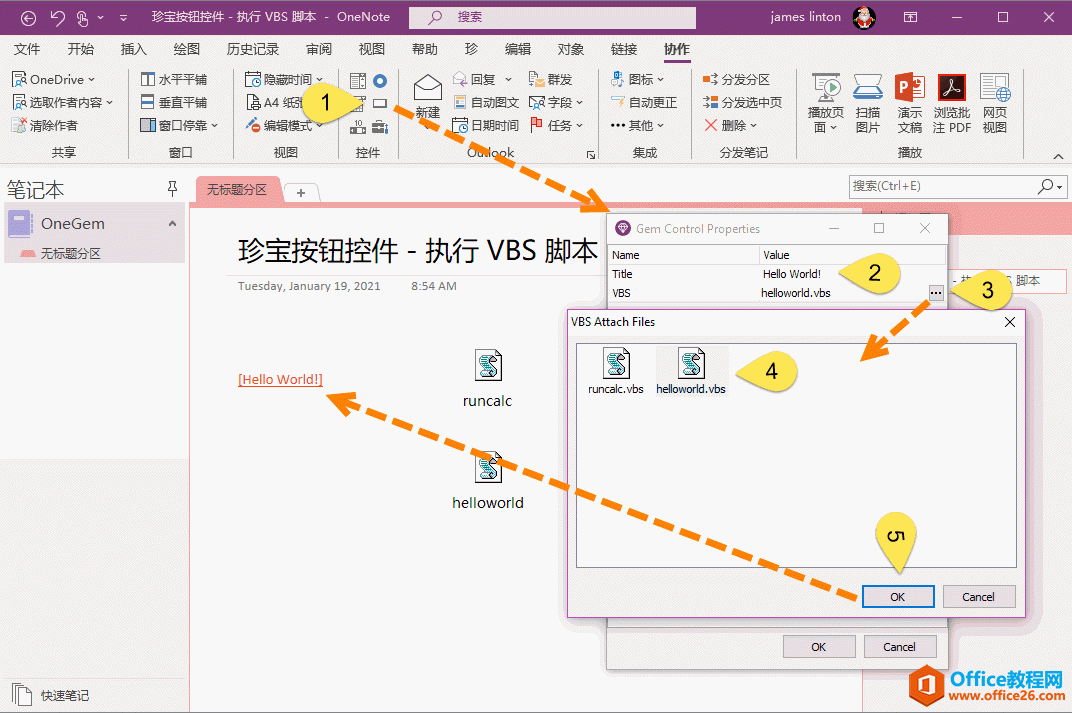Screen dimensions: 1072x713
Task: Click the Undo icon in title bar
Action: point(57,18)
